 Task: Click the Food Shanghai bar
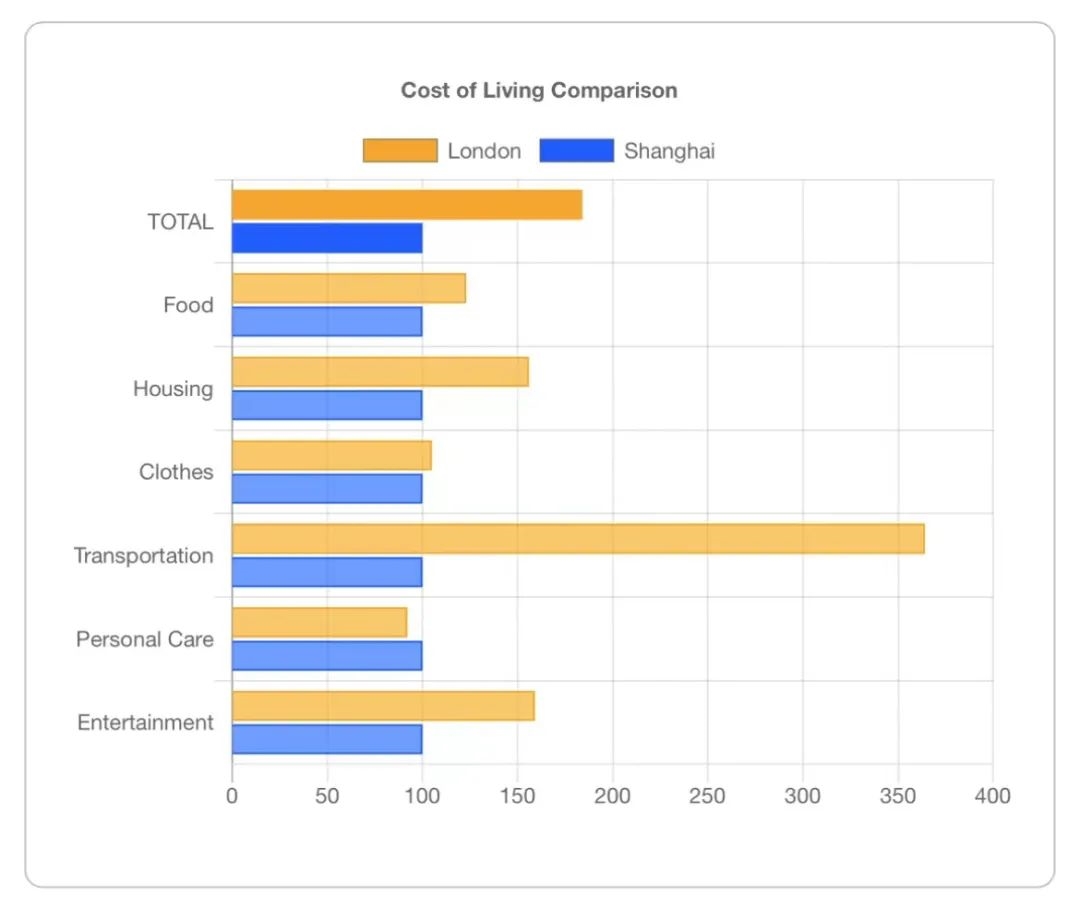pos(330,322)
